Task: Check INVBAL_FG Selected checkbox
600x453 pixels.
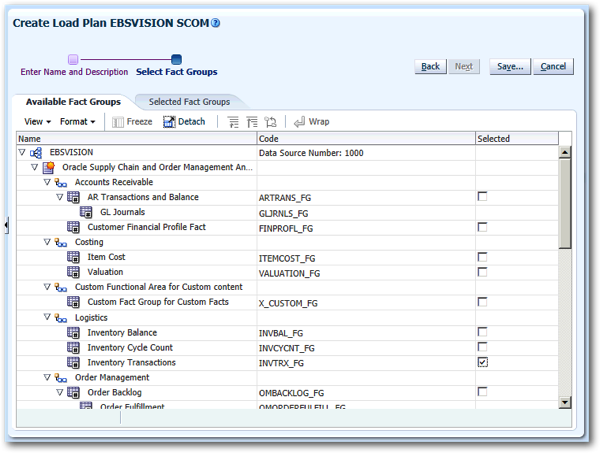Action: point(483,332)
